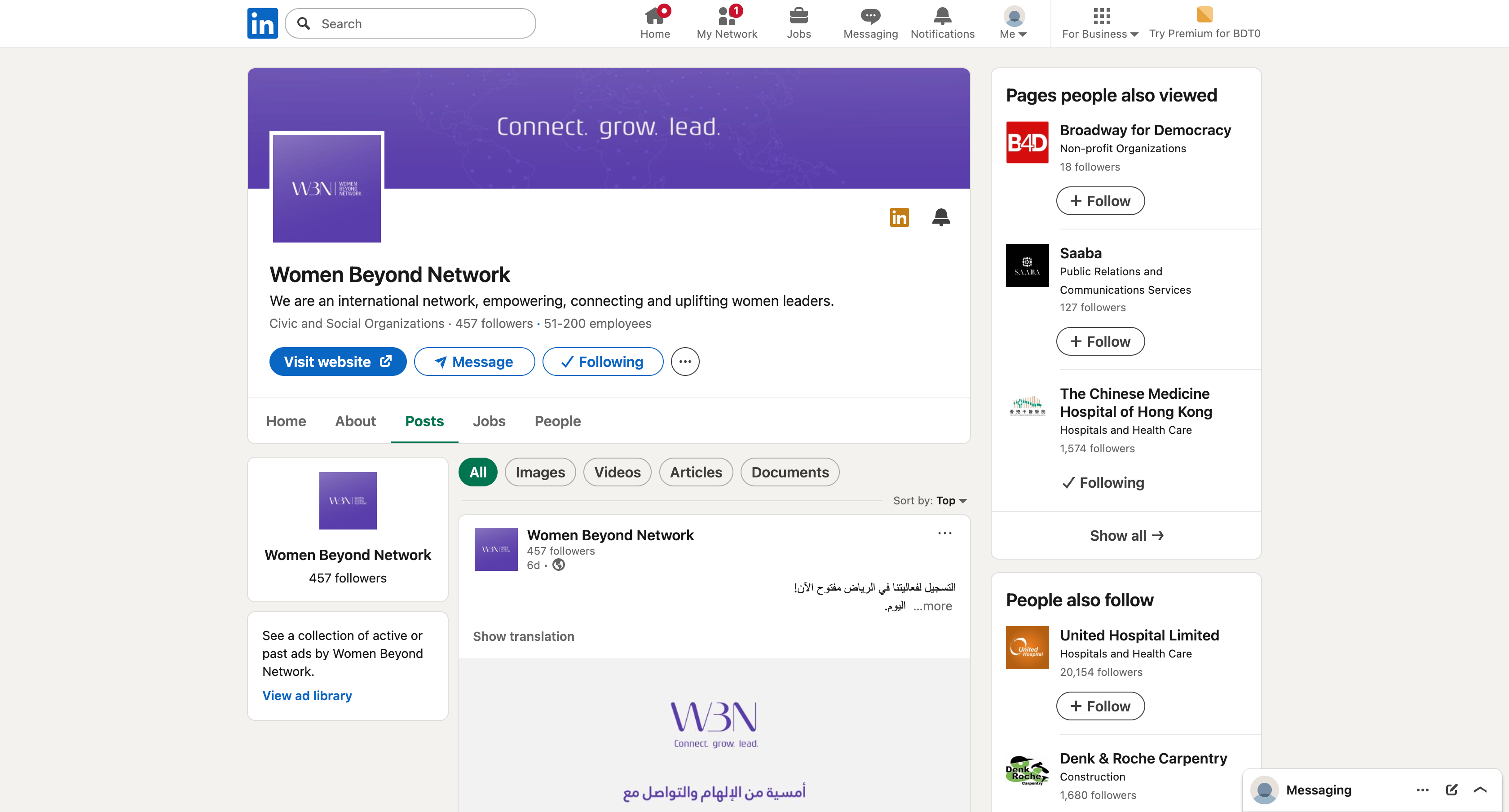The height and width of the screenshot is (812, 1509).
Task: Expand the Messaging panel chevron
Action: [1480, 790]
